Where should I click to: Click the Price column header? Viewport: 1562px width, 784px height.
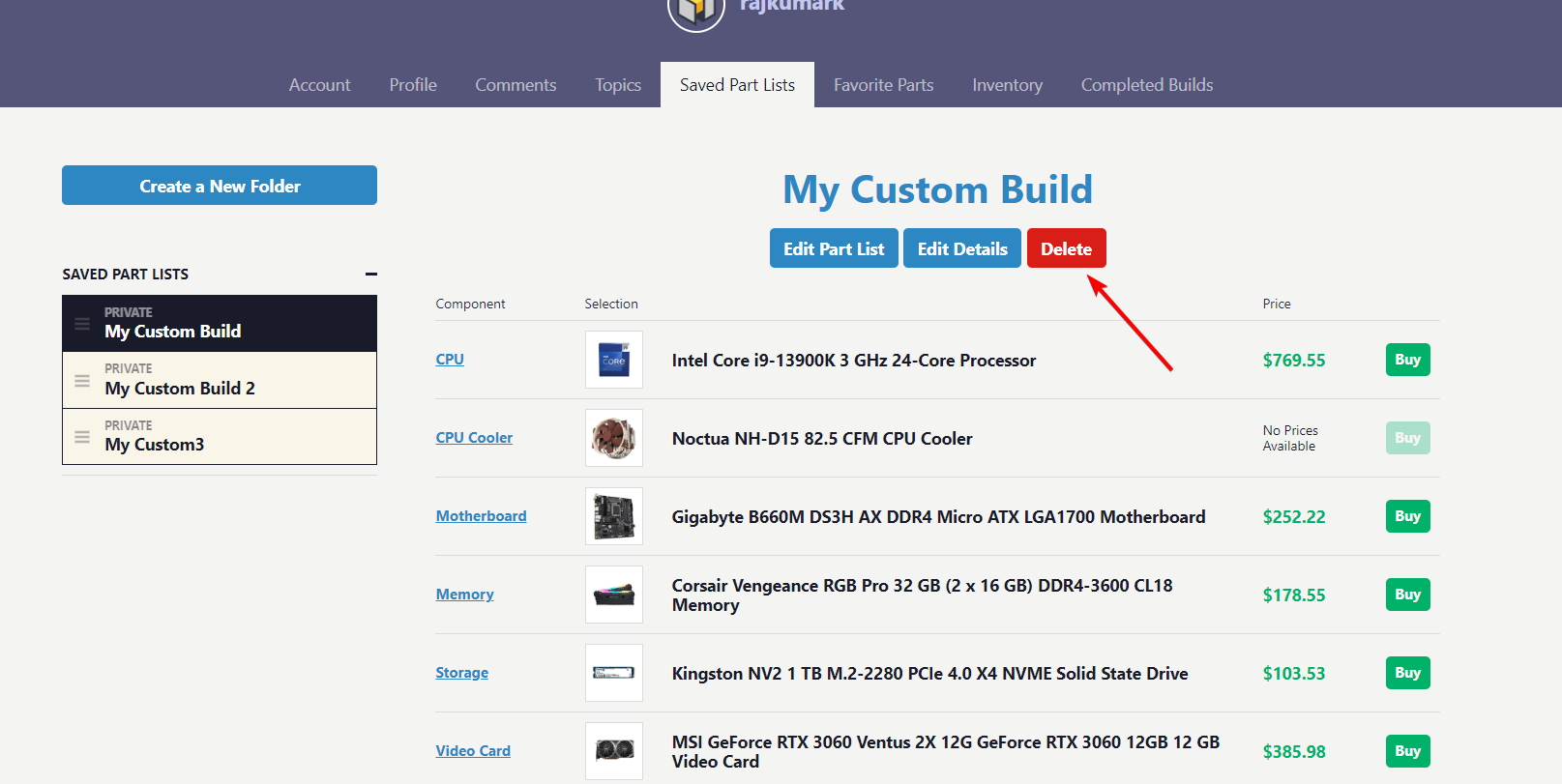coord(1277,304)
